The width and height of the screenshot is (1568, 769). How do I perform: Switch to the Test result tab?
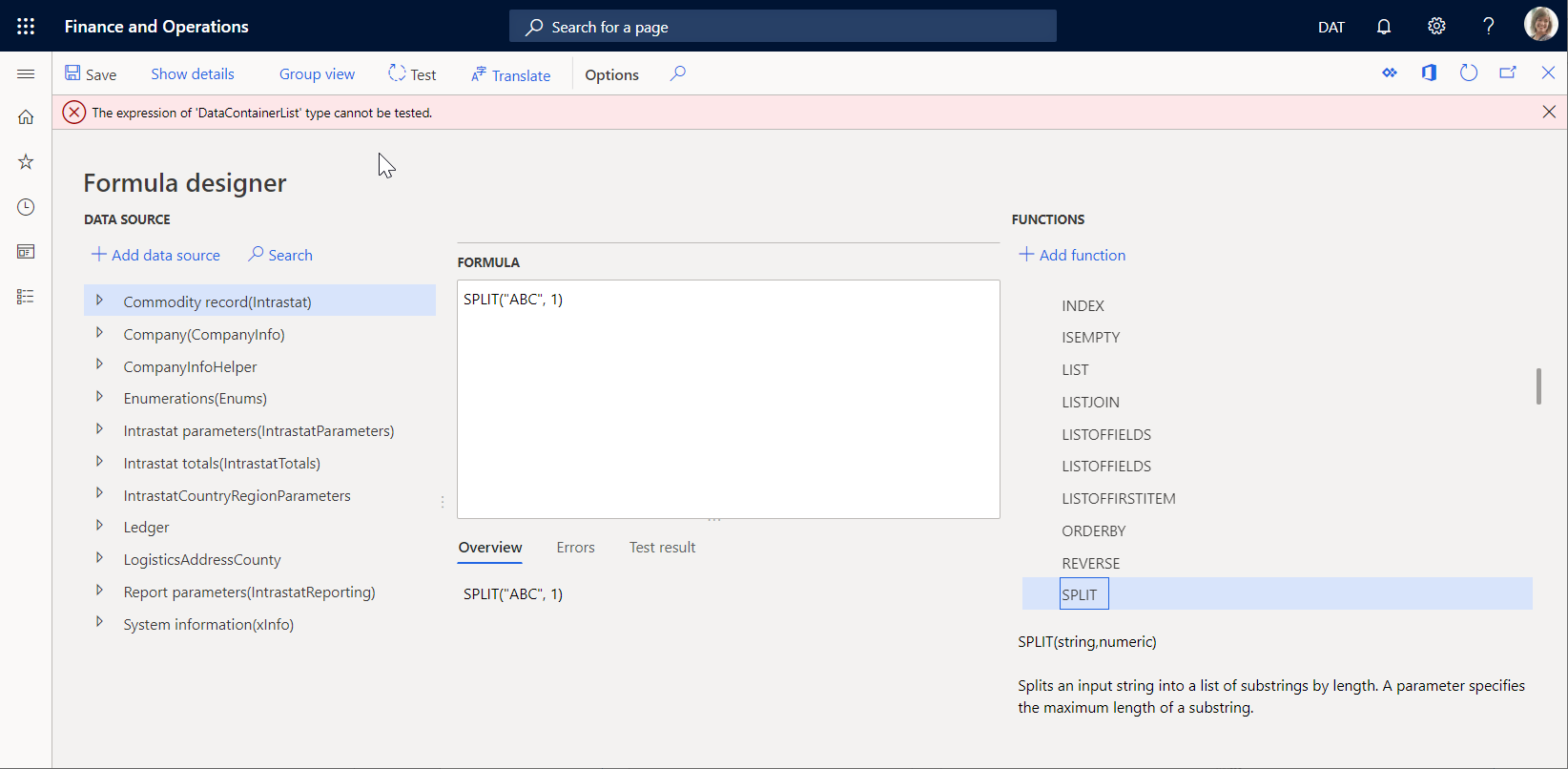(x=662, y=548)
